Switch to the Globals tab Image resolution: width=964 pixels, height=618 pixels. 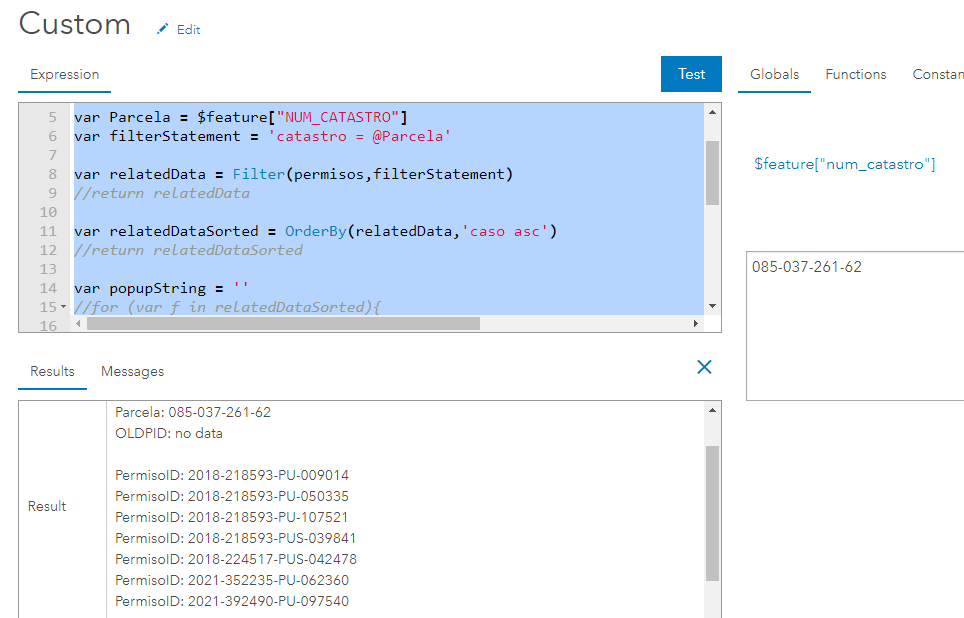[x=774, y=74]
